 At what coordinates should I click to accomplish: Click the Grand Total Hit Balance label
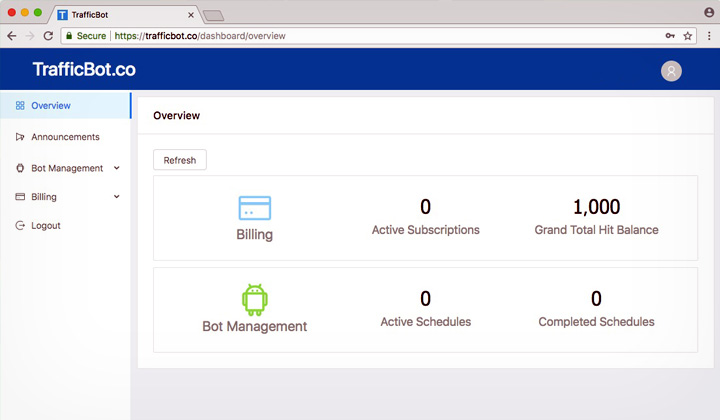pos(596,230)
